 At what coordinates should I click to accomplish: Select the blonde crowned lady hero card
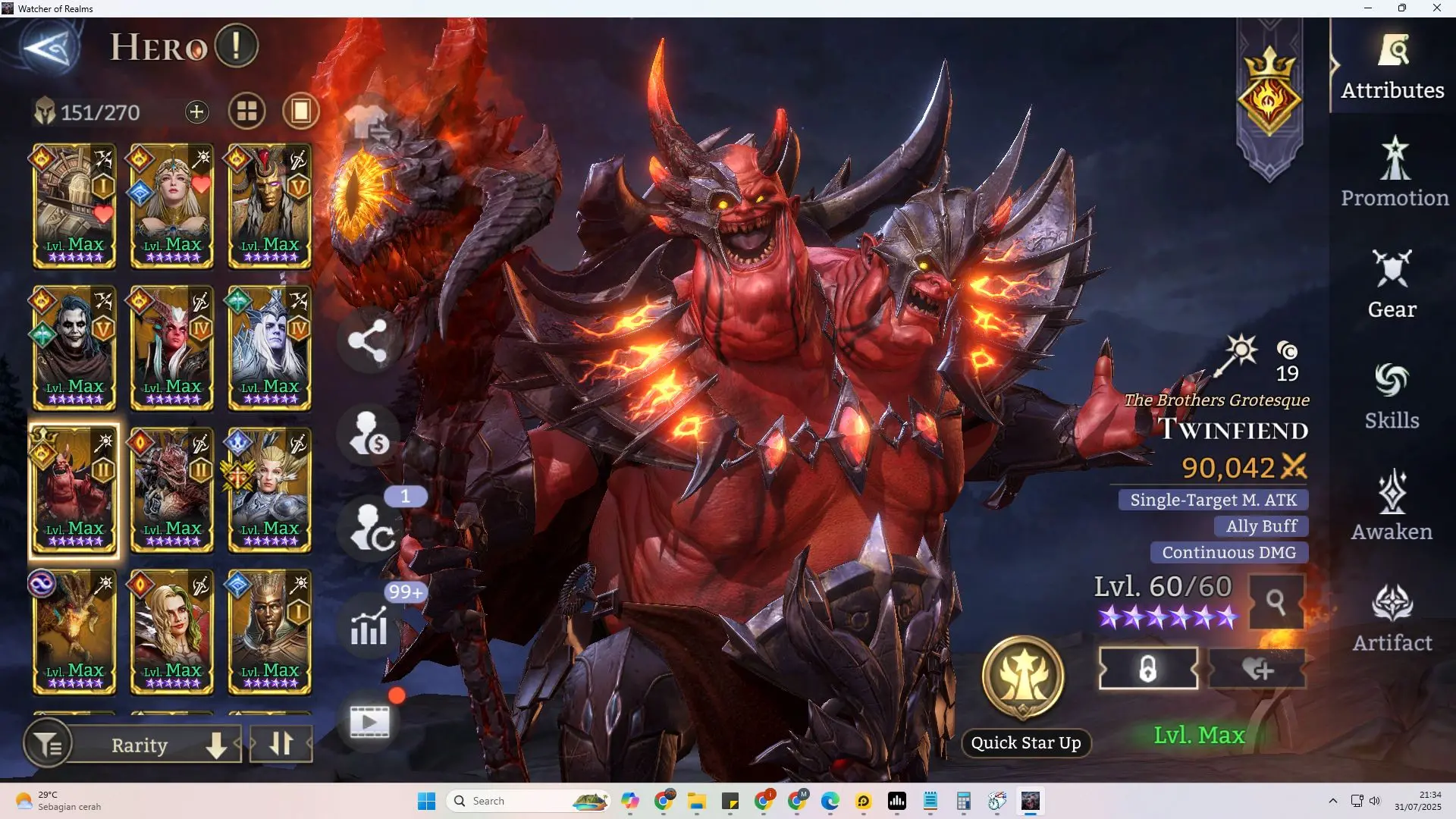coord(172,206)
